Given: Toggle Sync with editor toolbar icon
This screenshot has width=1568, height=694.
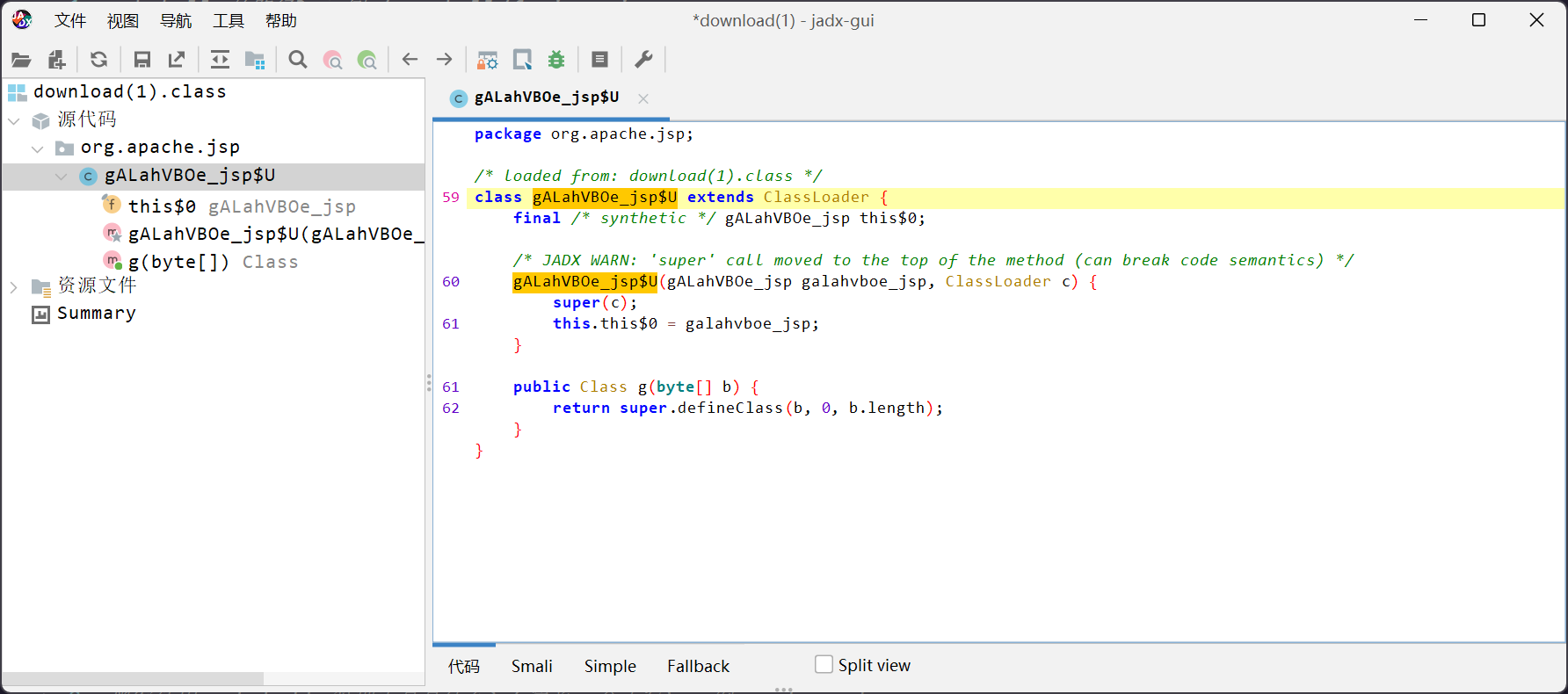Looking at the screenshot, I should pos(220,60).
